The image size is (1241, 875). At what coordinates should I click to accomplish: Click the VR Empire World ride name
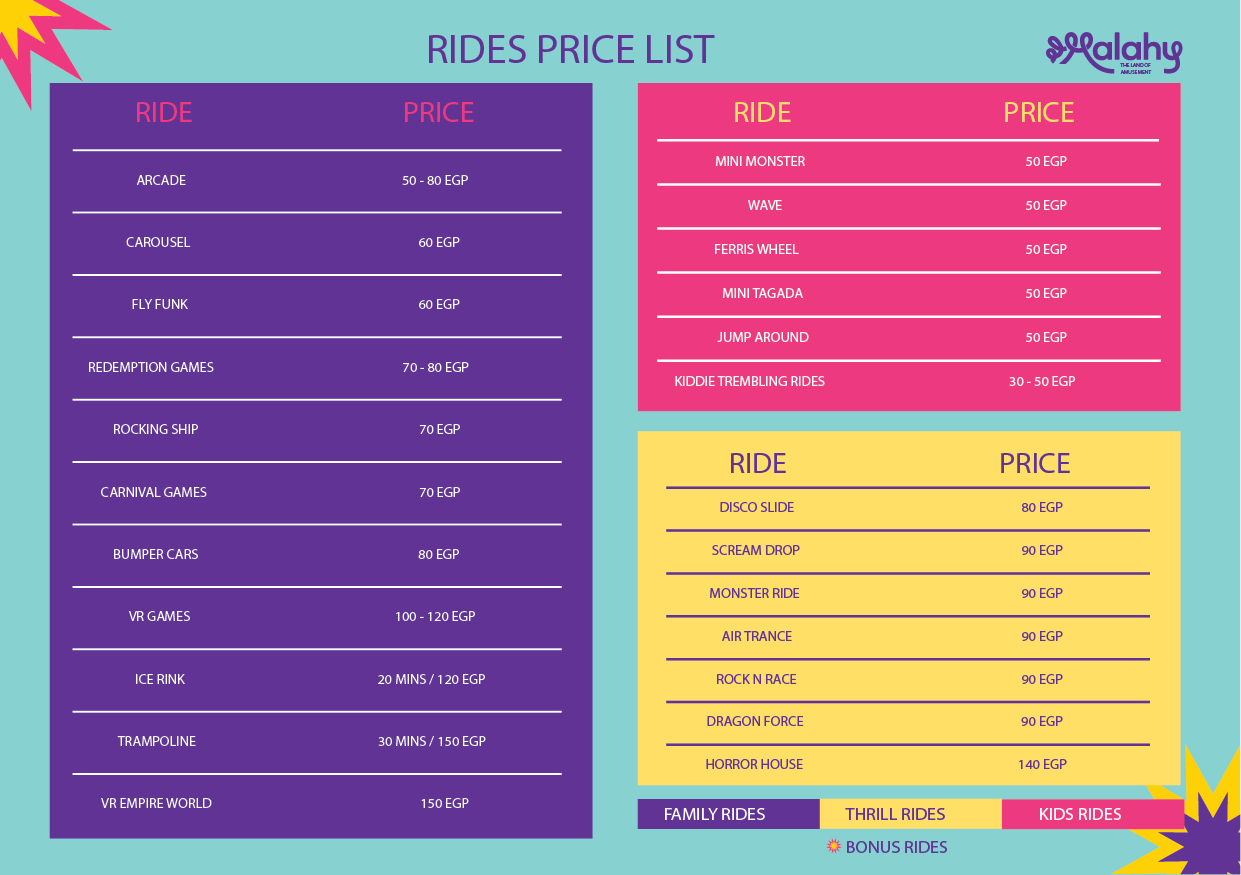click(x=156, y=803)
